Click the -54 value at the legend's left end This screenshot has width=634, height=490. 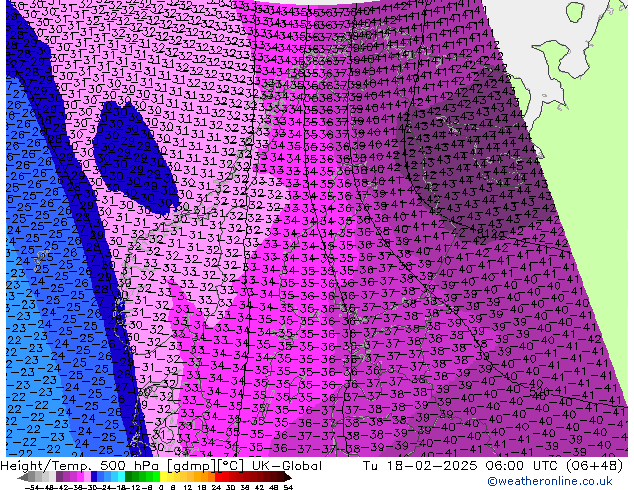[x=32, y=487]
